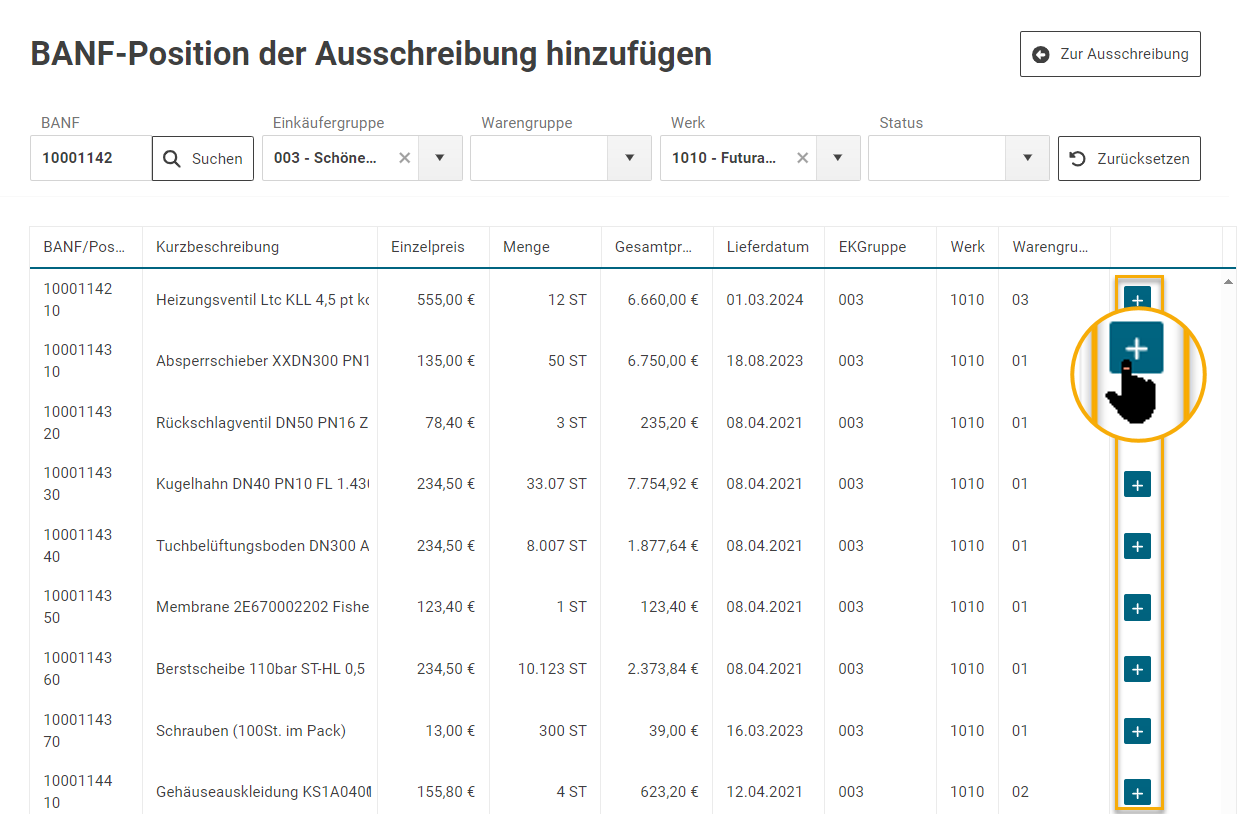Clear the Einkäufergruppe selection with X
This screenshot has height=814, width=1242.
tap(404, 158)
